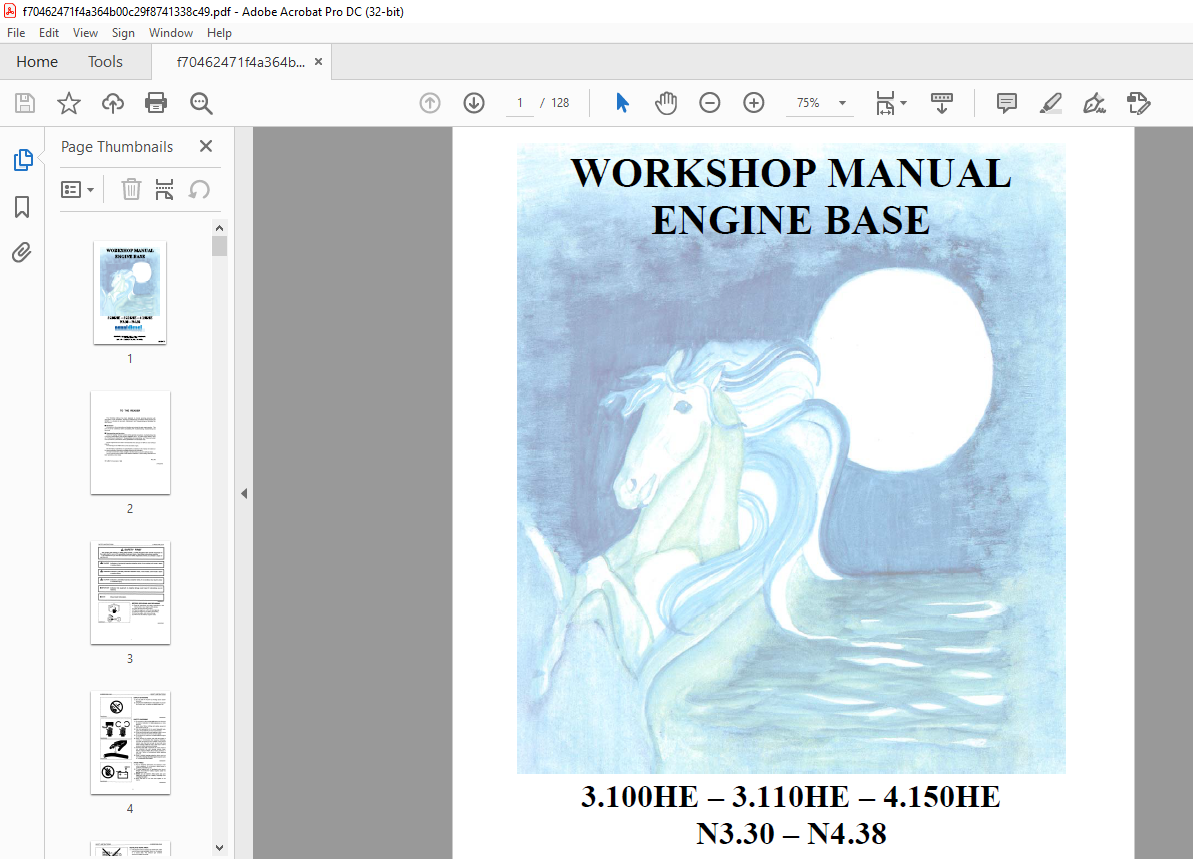1193x859 pixels.
Task: Select page 1 thumbnail
Action: (130, 293)
